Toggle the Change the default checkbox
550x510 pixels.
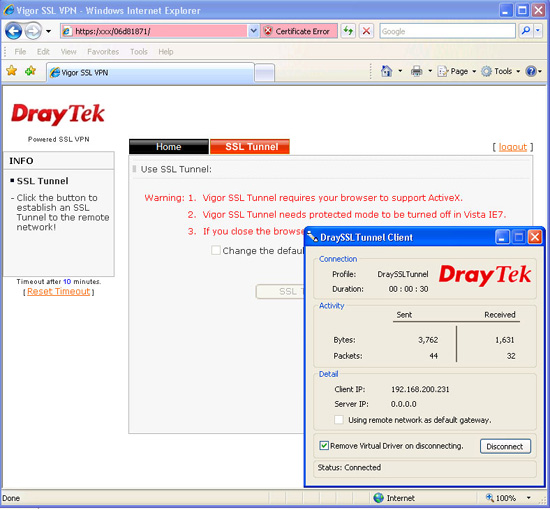click(x=216, y=250)
